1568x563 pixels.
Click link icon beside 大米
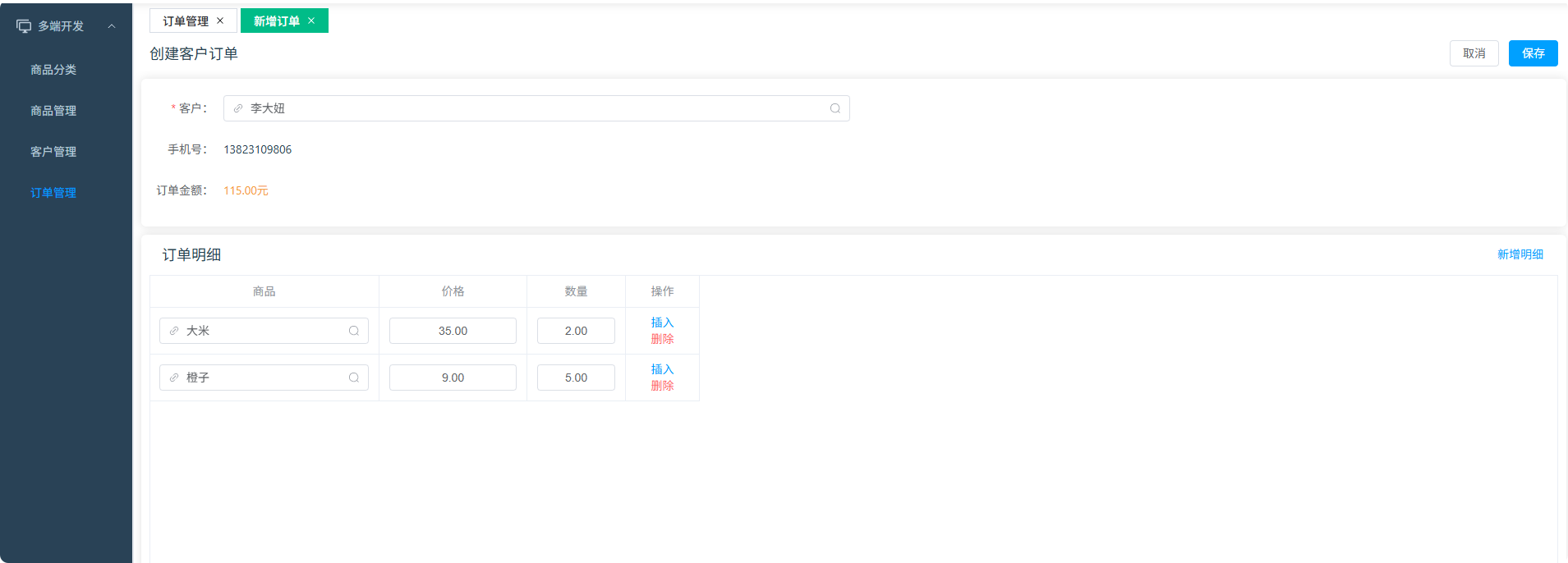(x=174, y=331)
